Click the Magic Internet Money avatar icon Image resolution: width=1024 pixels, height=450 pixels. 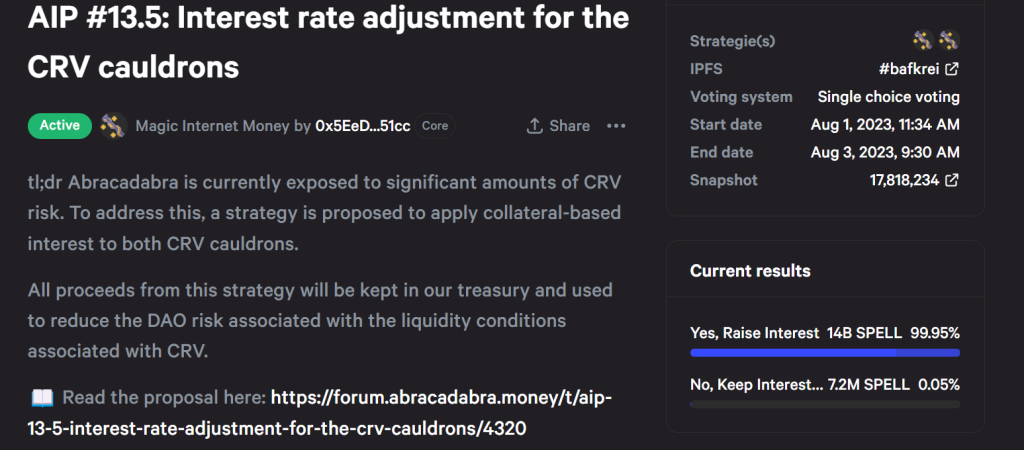pos(113,126)
